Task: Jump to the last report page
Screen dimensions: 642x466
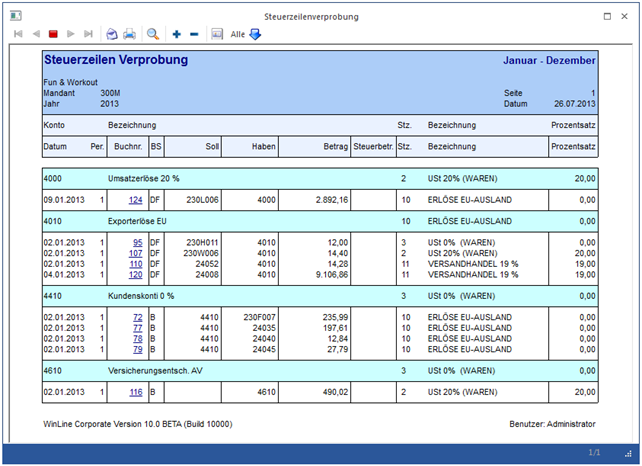Action: click(88, 34)
